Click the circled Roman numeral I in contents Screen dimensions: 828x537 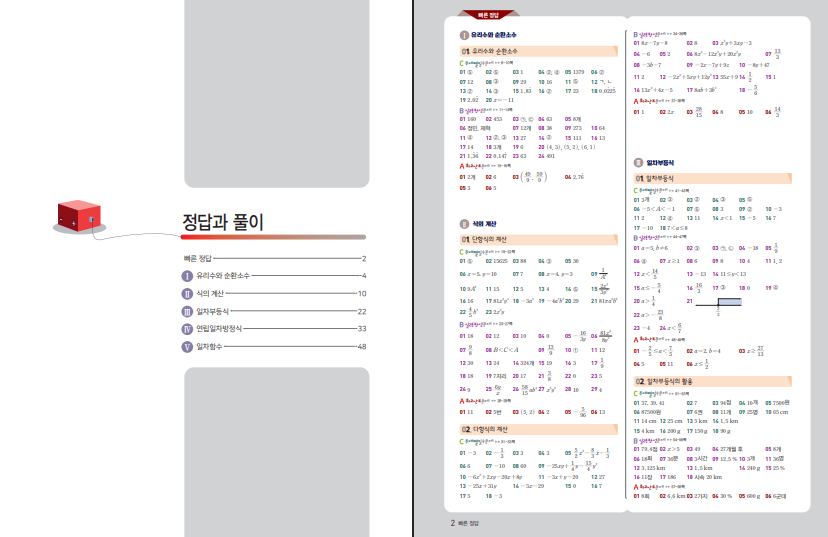[x=186, y=275]
